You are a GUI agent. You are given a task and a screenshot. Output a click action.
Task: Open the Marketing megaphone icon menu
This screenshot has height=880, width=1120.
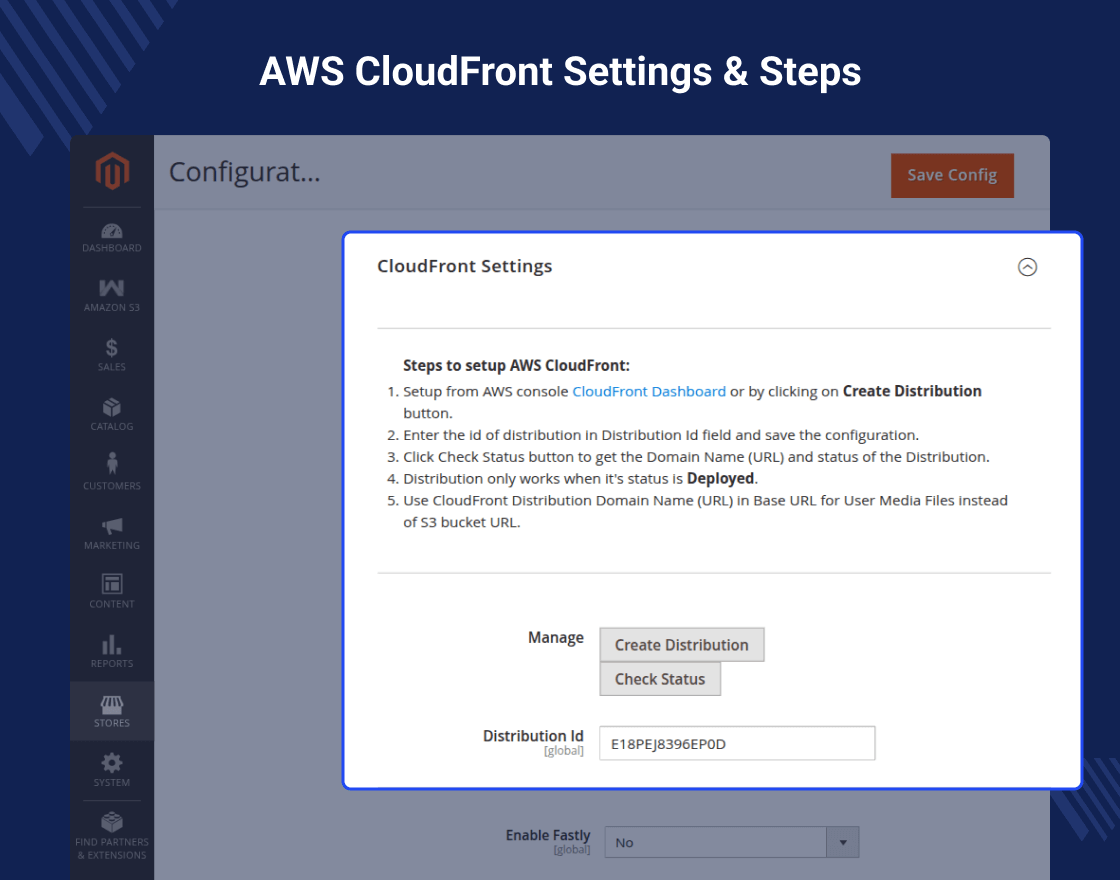[111, 533]
